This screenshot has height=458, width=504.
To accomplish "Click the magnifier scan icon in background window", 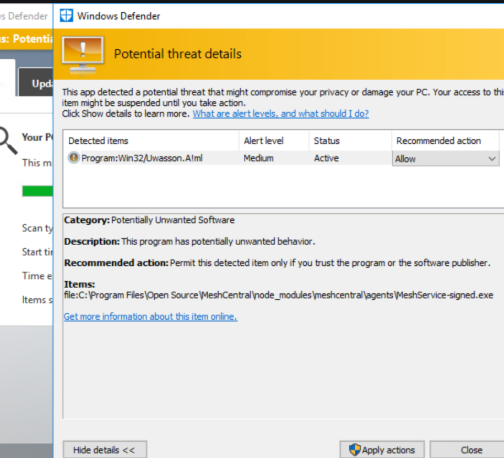I will (x=8, y=140).
